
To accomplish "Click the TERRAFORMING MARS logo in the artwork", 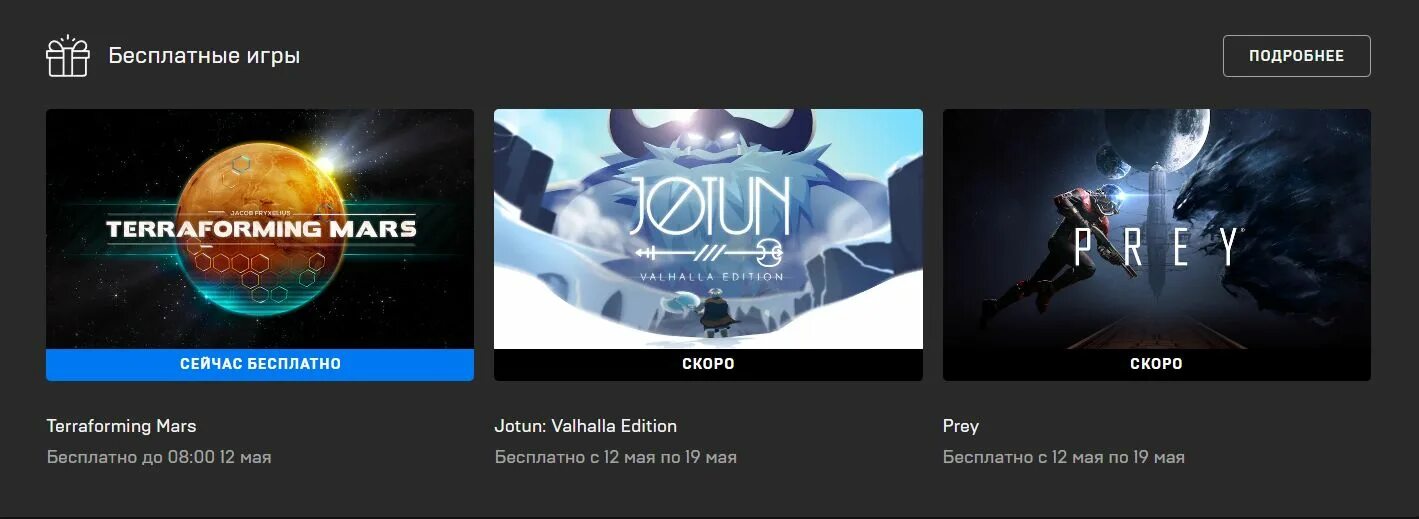I will point(261,226).
